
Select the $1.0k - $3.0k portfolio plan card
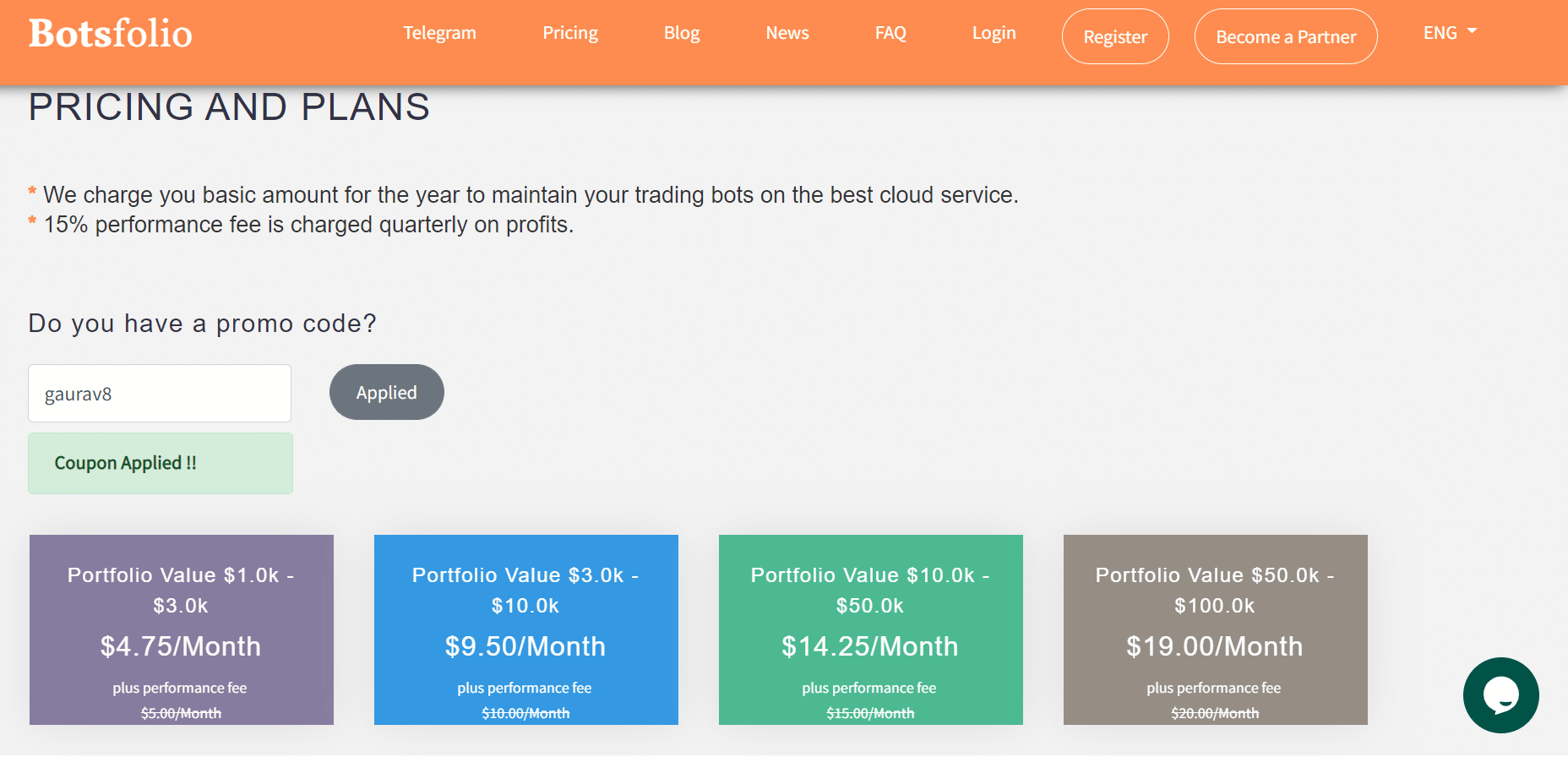click(x=182, y=629)
